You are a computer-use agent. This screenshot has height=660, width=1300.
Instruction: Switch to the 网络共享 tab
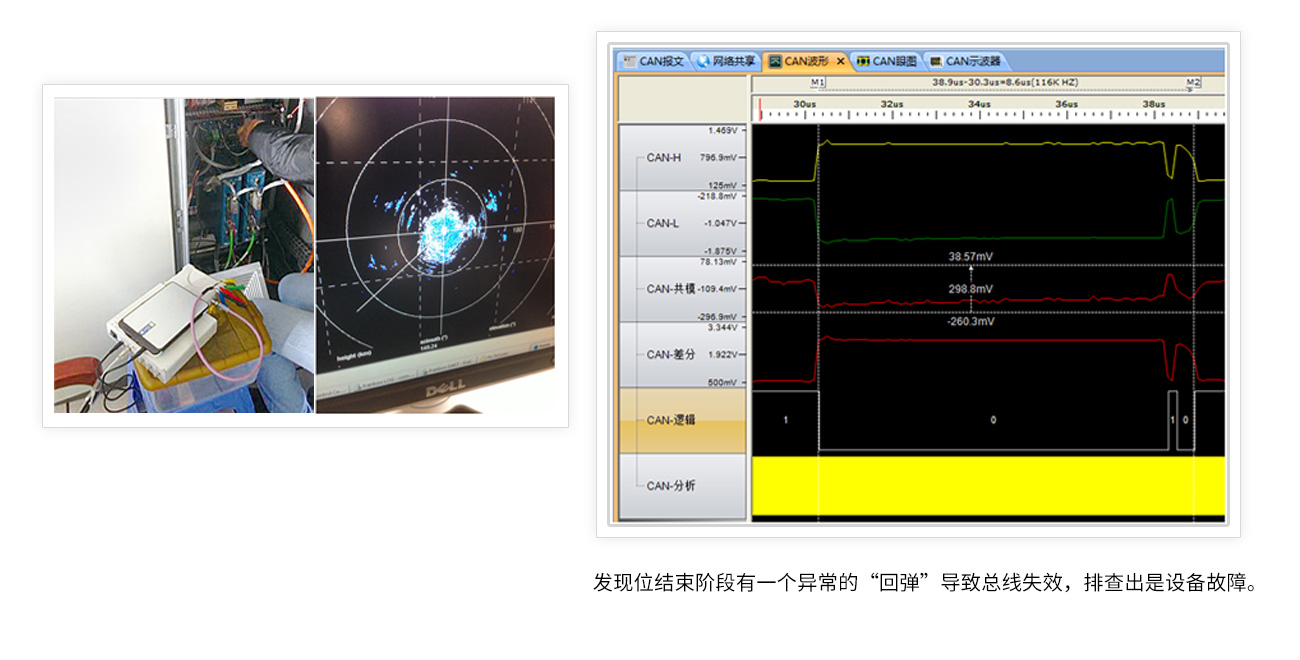pos(733,61)
